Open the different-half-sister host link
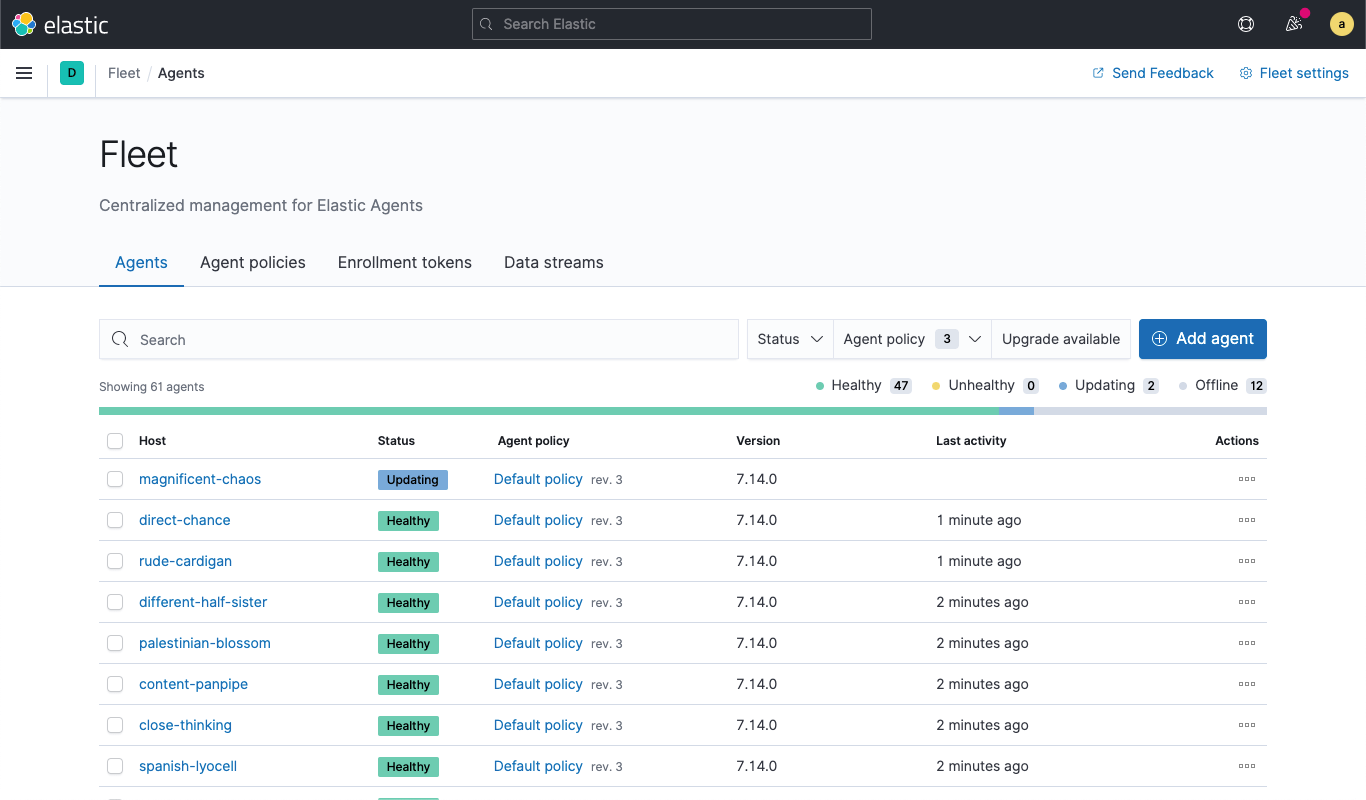This screenshot has width=1366, height=800. 203,602
